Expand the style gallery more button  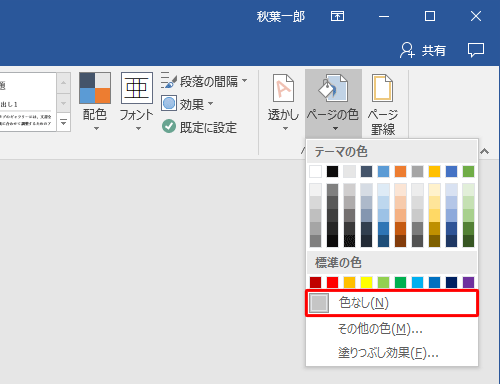point(64,122)
